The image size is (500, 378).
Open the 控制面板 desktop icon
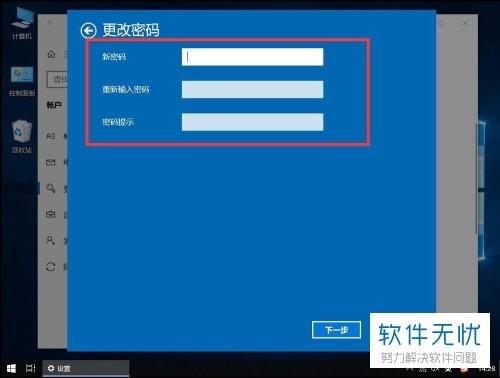tap(22, 81)
